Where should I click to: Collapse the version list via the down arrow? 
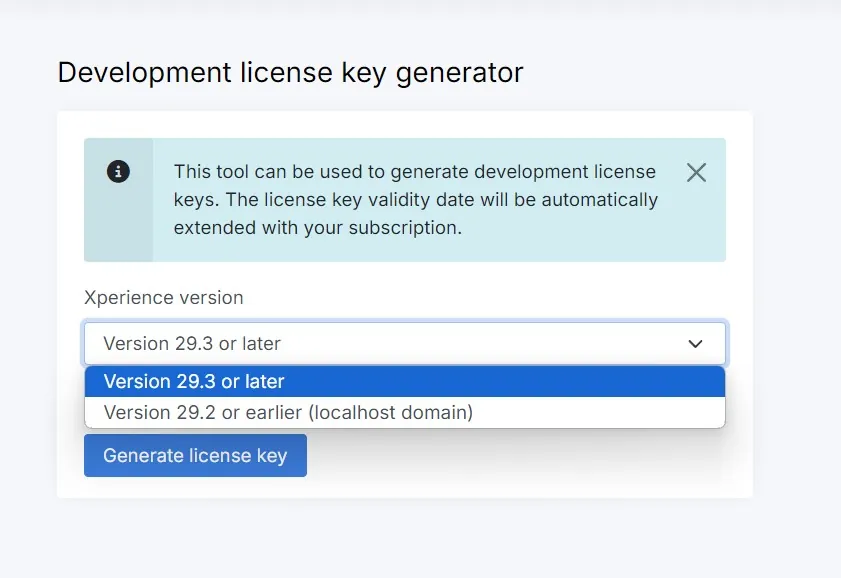(x=695, y=344)
